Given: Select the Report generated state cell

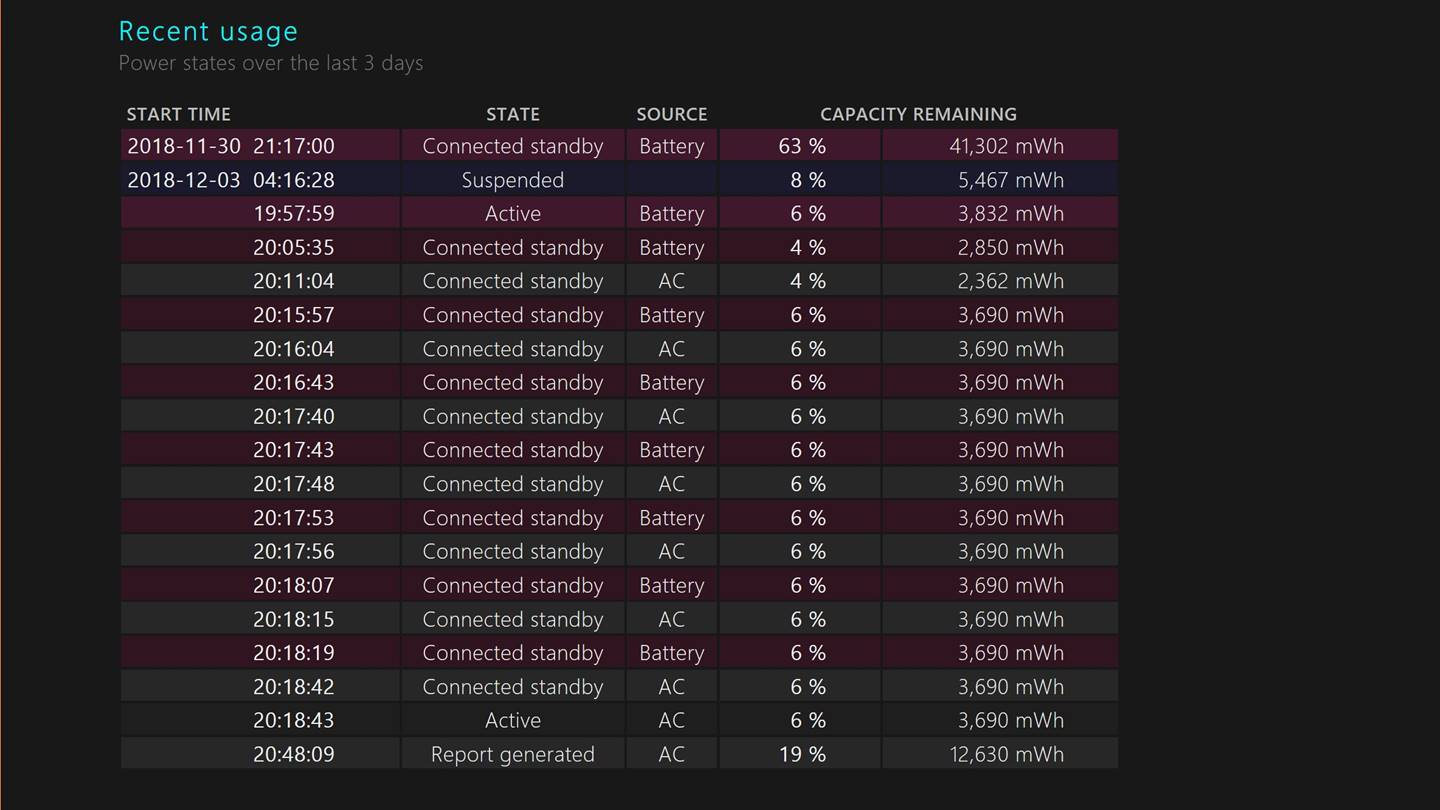Looking at the screenshot, I should [x=512, y=754].
